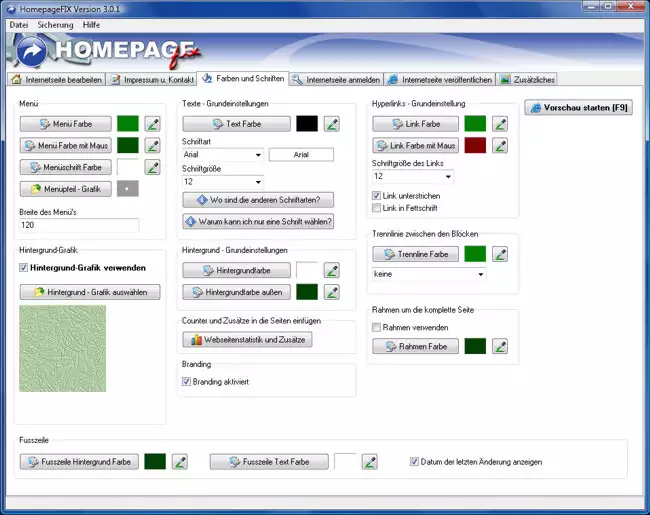Screen dimensions: 650x515
Task: Click eyedropper icon beside Menüschrift Farbe
Action: pos(153,167)
